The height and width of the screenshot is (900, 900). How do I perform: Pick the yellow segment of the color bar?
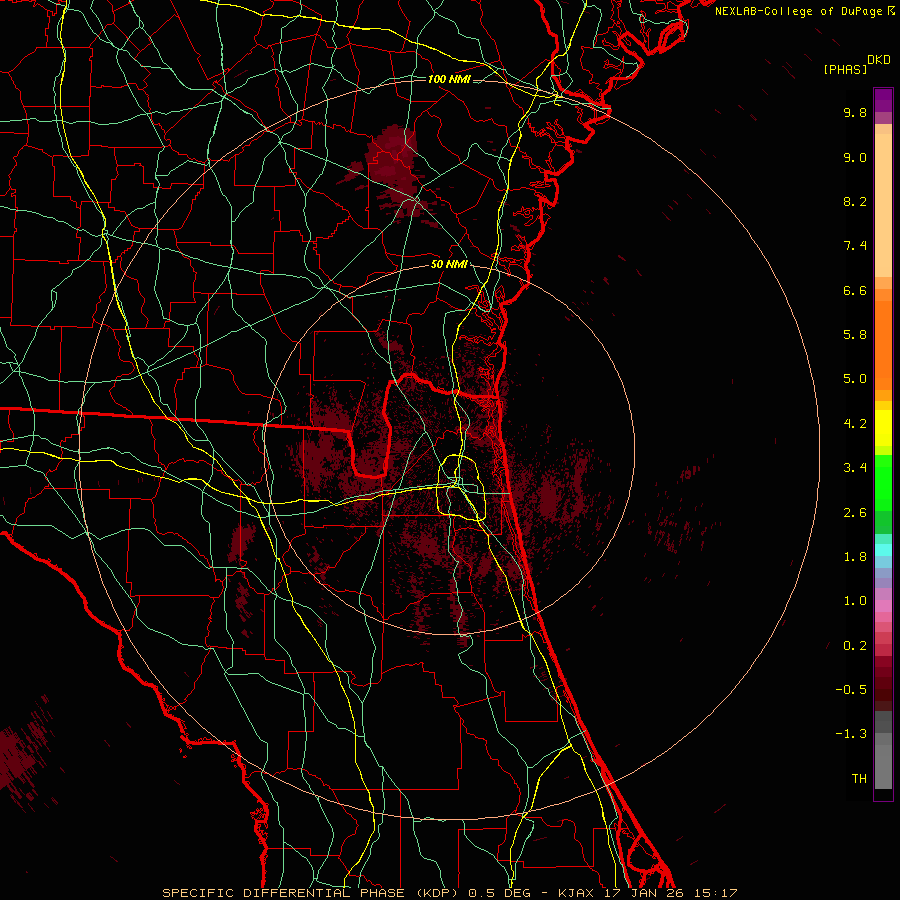pos(883,428)
